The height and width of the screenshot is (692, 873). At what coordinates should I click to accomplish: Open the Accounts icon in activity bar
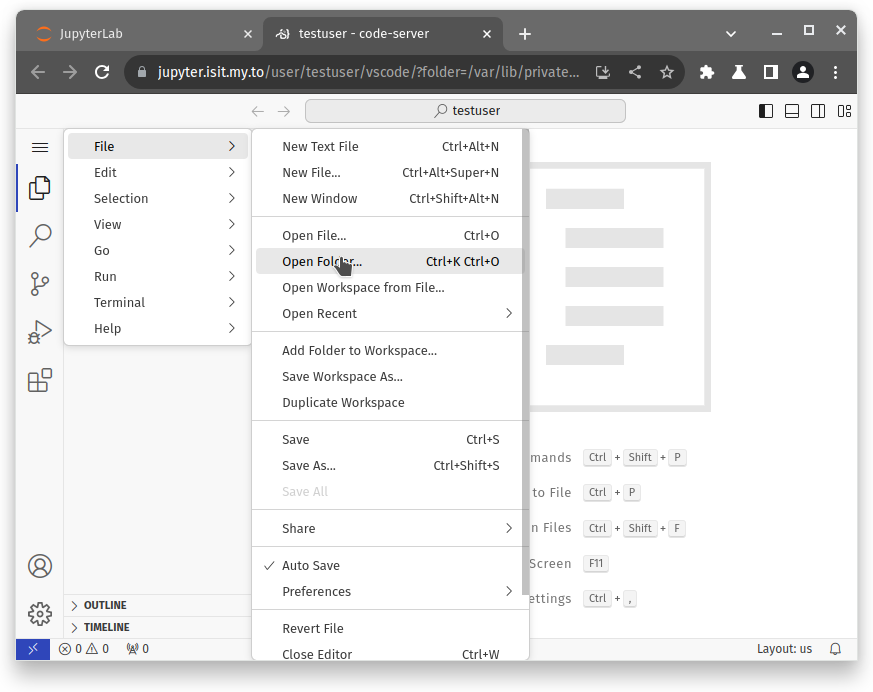[40, 566]
